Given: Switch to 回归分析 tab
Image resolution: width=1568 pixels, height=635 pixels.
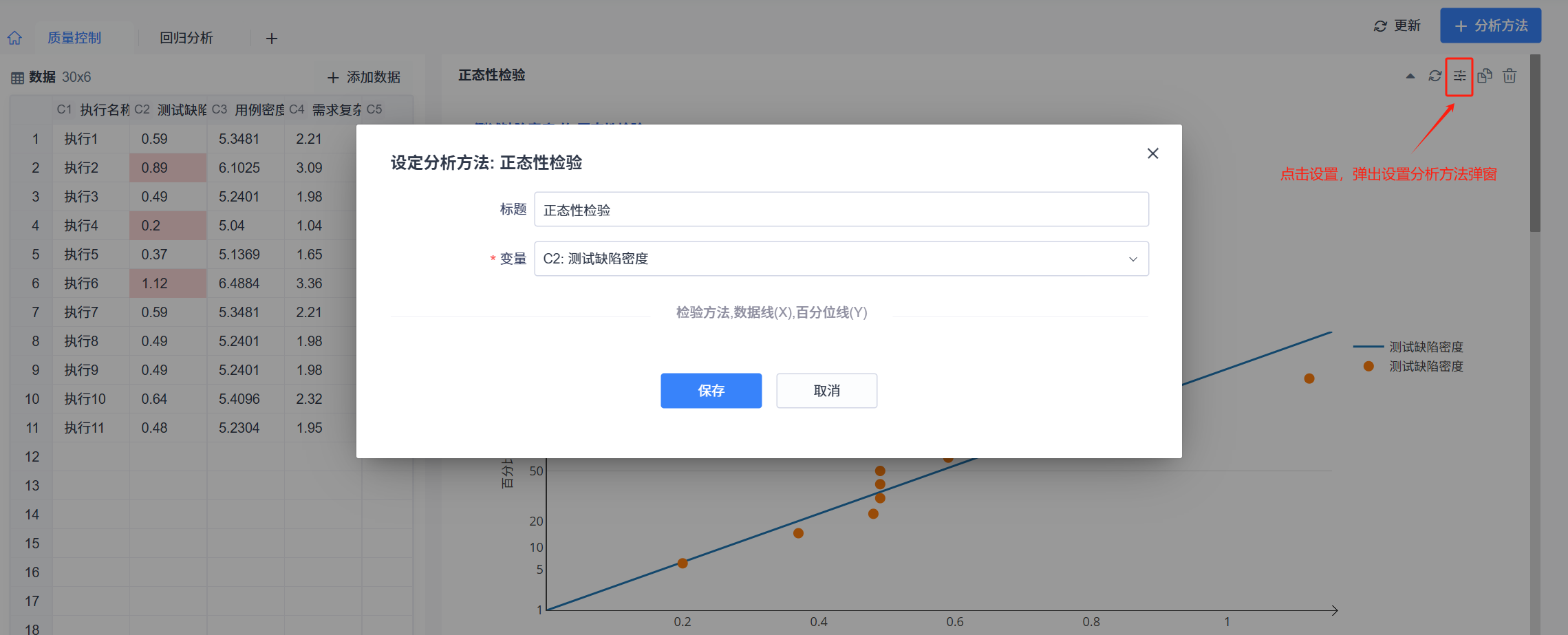Looking at the screenshot, I should 186,38.
